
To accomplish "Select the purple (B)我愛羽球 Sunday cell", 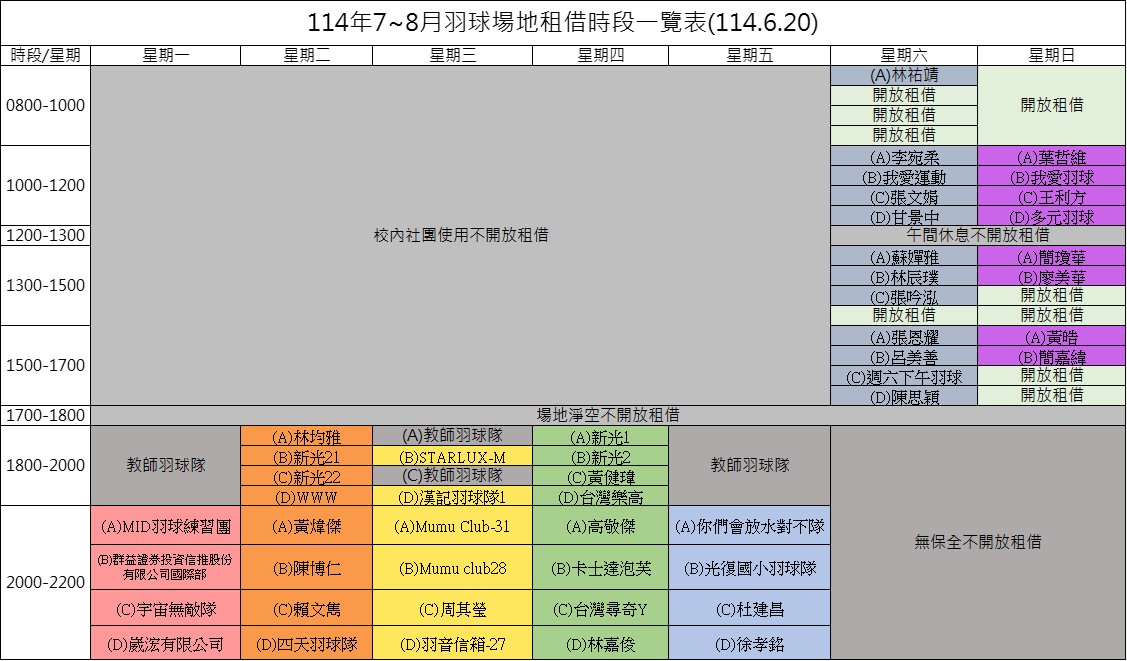I will [1051, 177].
